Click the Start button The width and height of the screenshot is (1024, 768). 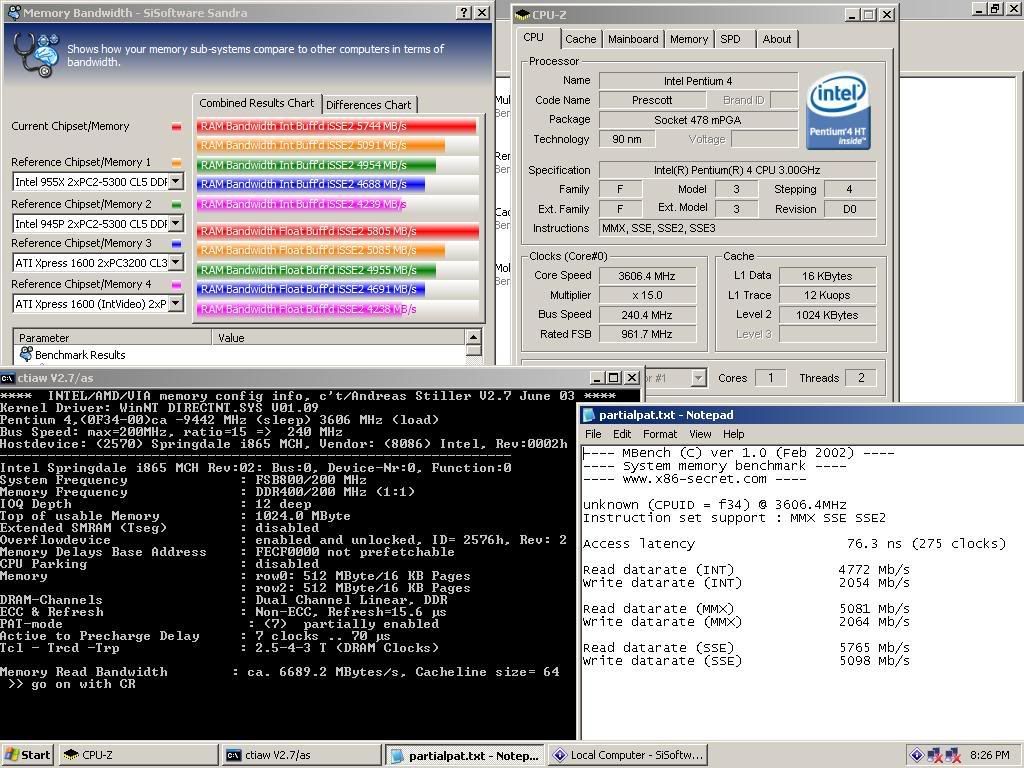click(27, 755)
